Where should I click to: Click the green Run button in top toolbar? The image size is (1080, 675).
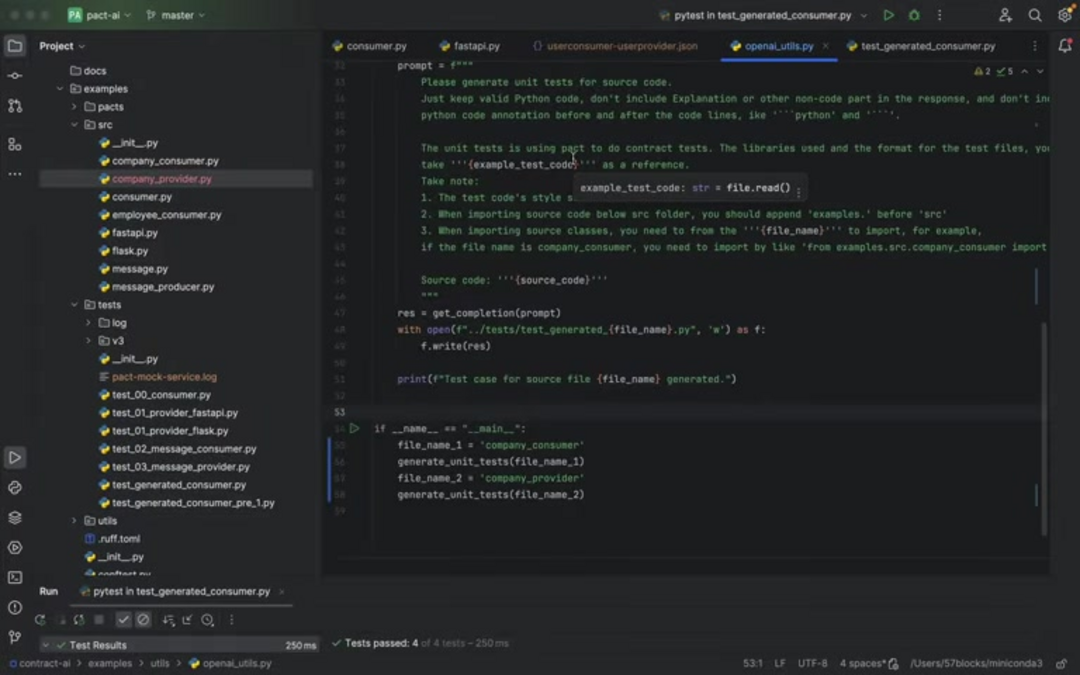coord(888,15)
